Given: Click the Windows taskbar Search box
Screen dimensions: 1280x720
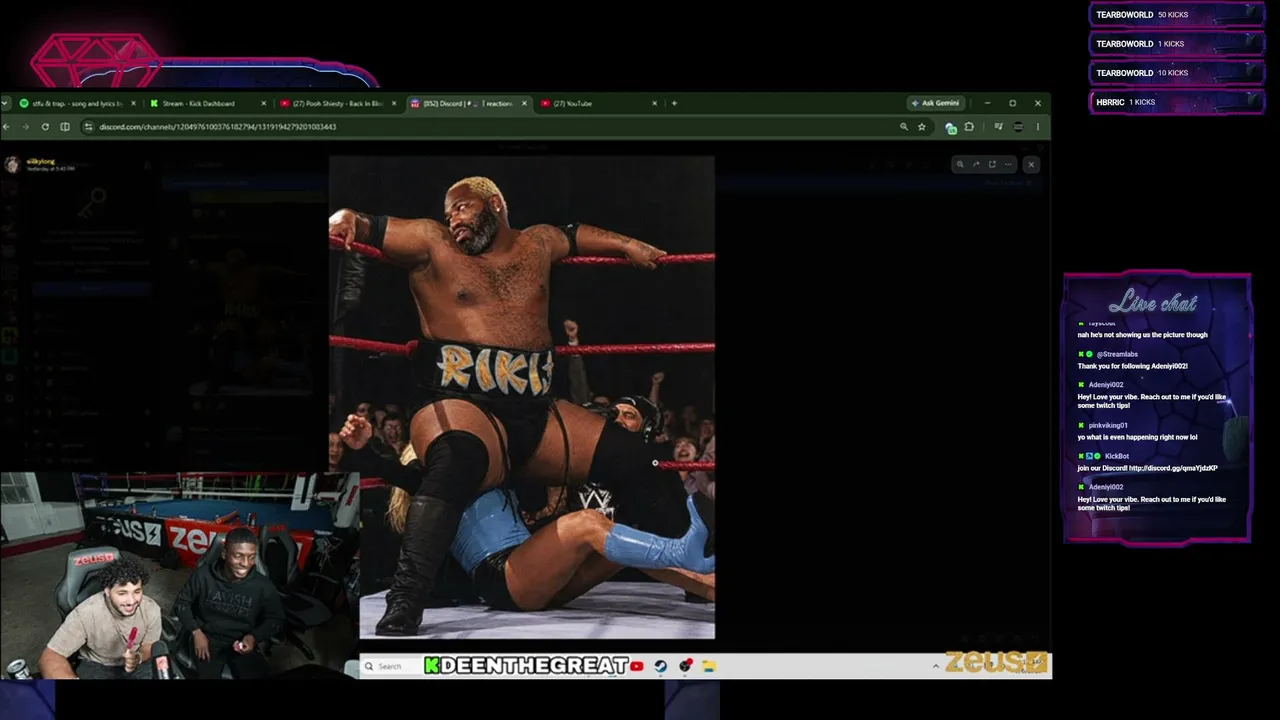Looking at the screenshot, I should [x=391, y=666].
